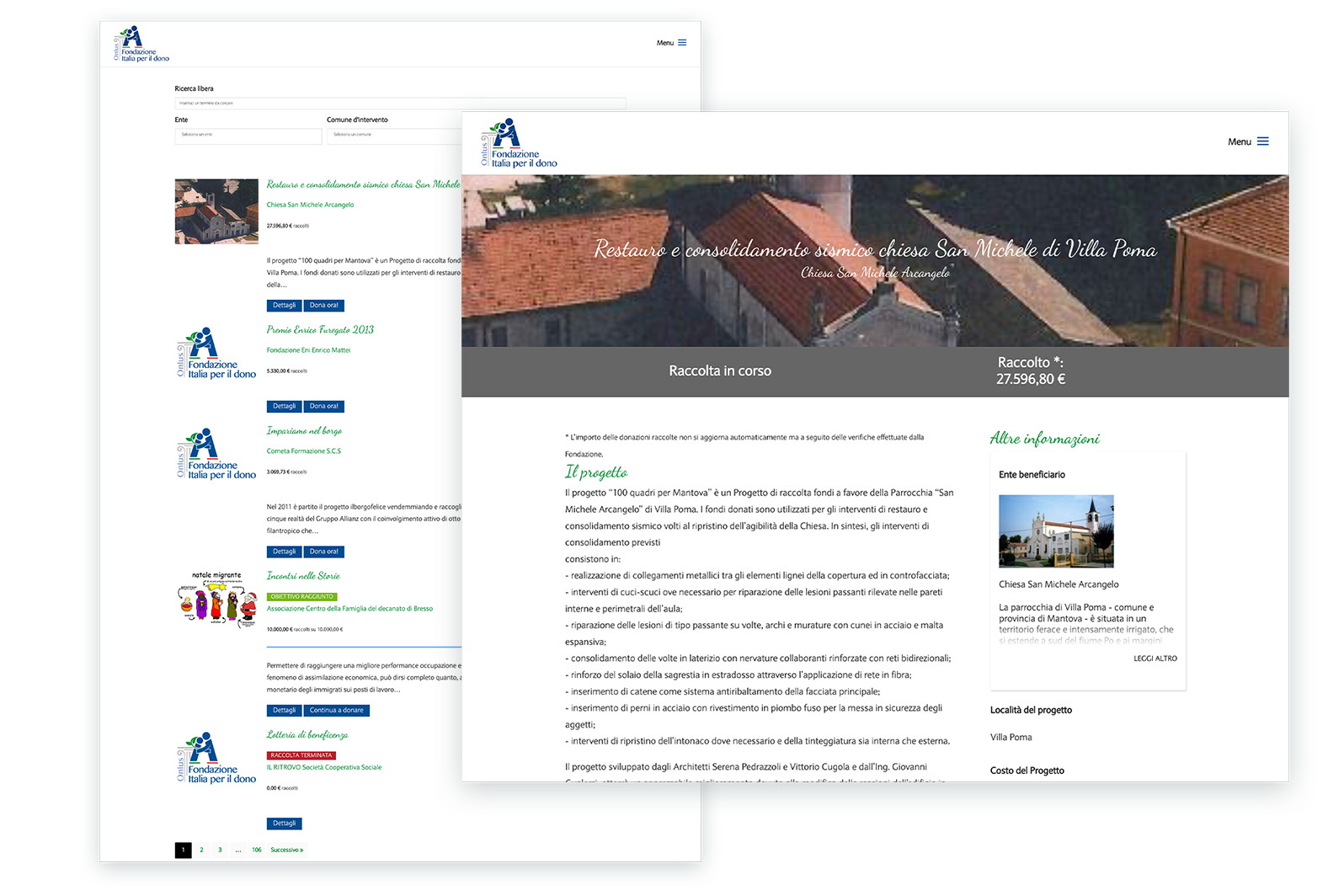
Task: Open the hamburger Menu icon in back window
Action: coord(682,43)
